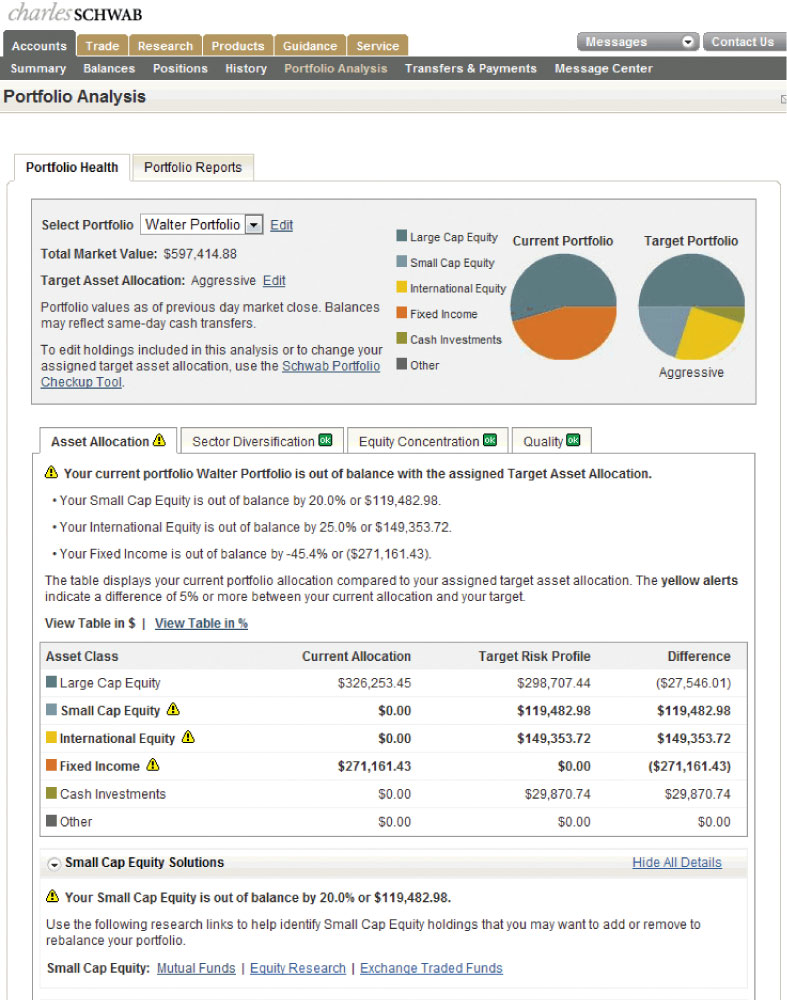Select the Asset Allocation tab
Image resolution: width=787 pixels, height=1000 pixels.
108,441
